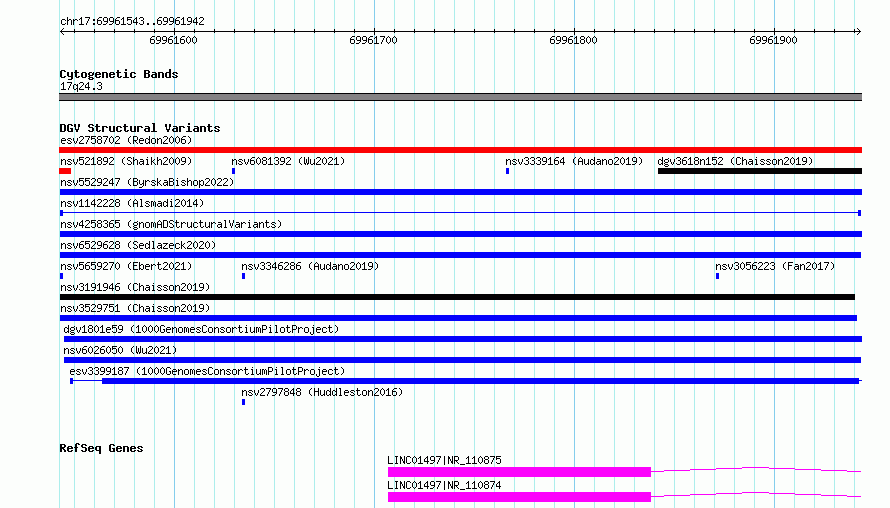Click nsv3339164 (Audano2019) variant label

coord(574,161)
